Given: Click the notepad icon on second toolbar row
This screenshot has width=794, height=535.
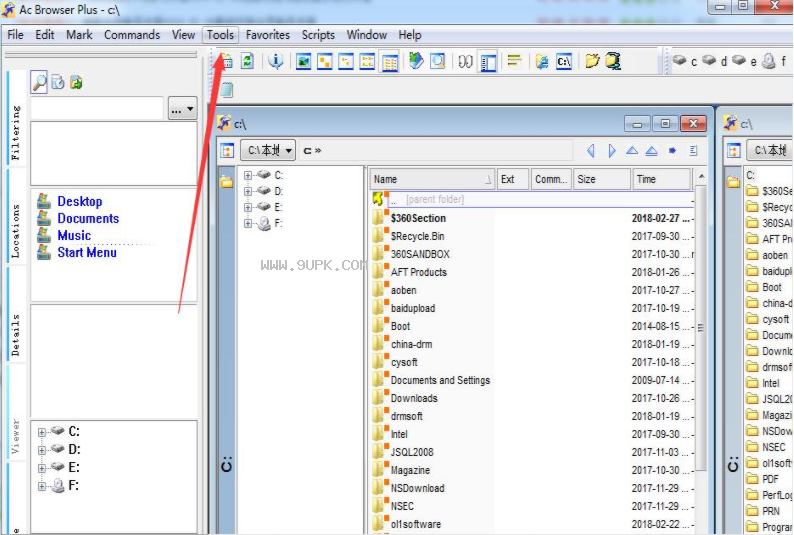Looking at the screenshot, I should pos(227,90).
